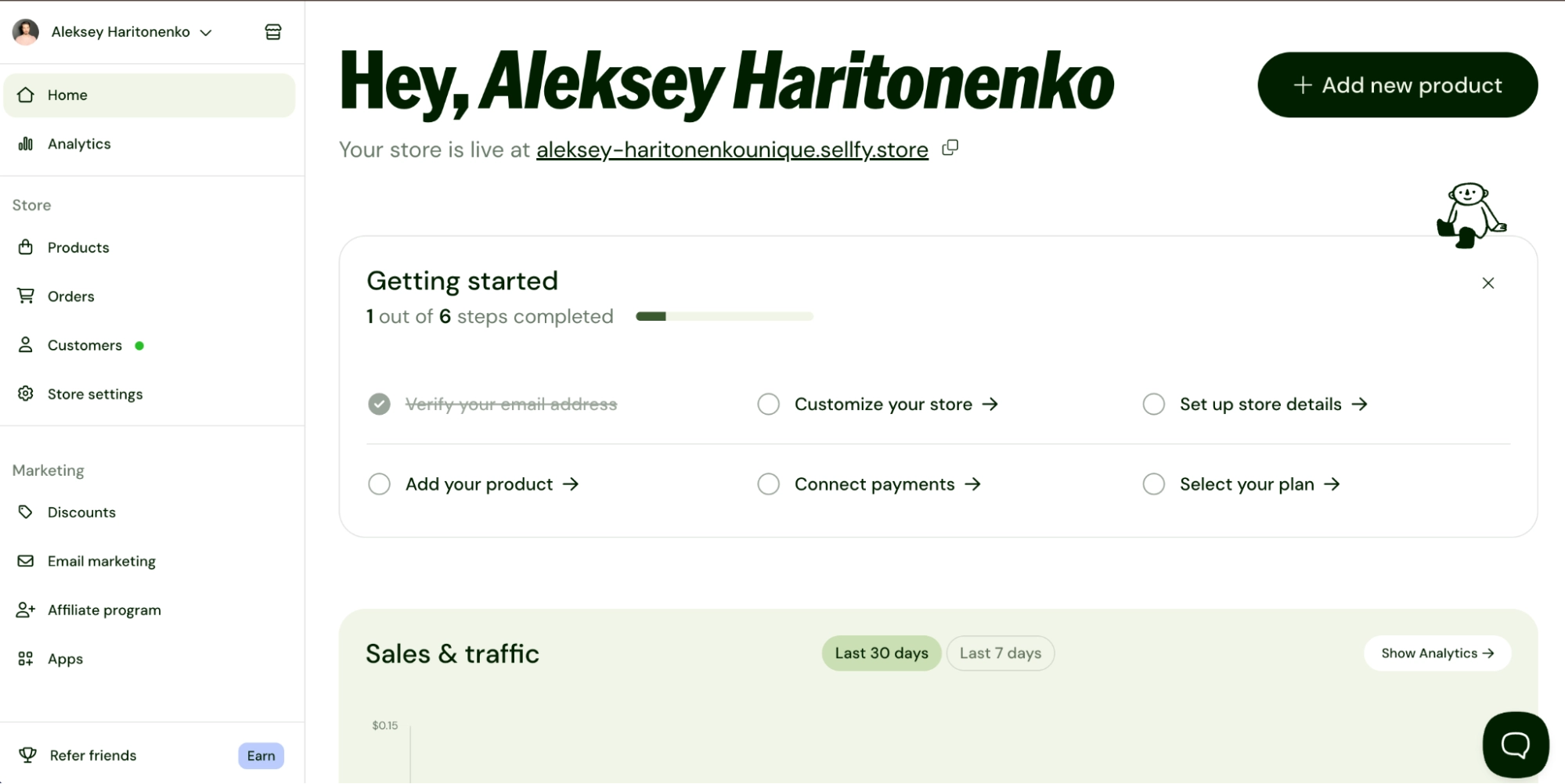Viewport: 1565px width, 784px height.
Task: Open the live chat support bubble
Action: point(1515,744)
